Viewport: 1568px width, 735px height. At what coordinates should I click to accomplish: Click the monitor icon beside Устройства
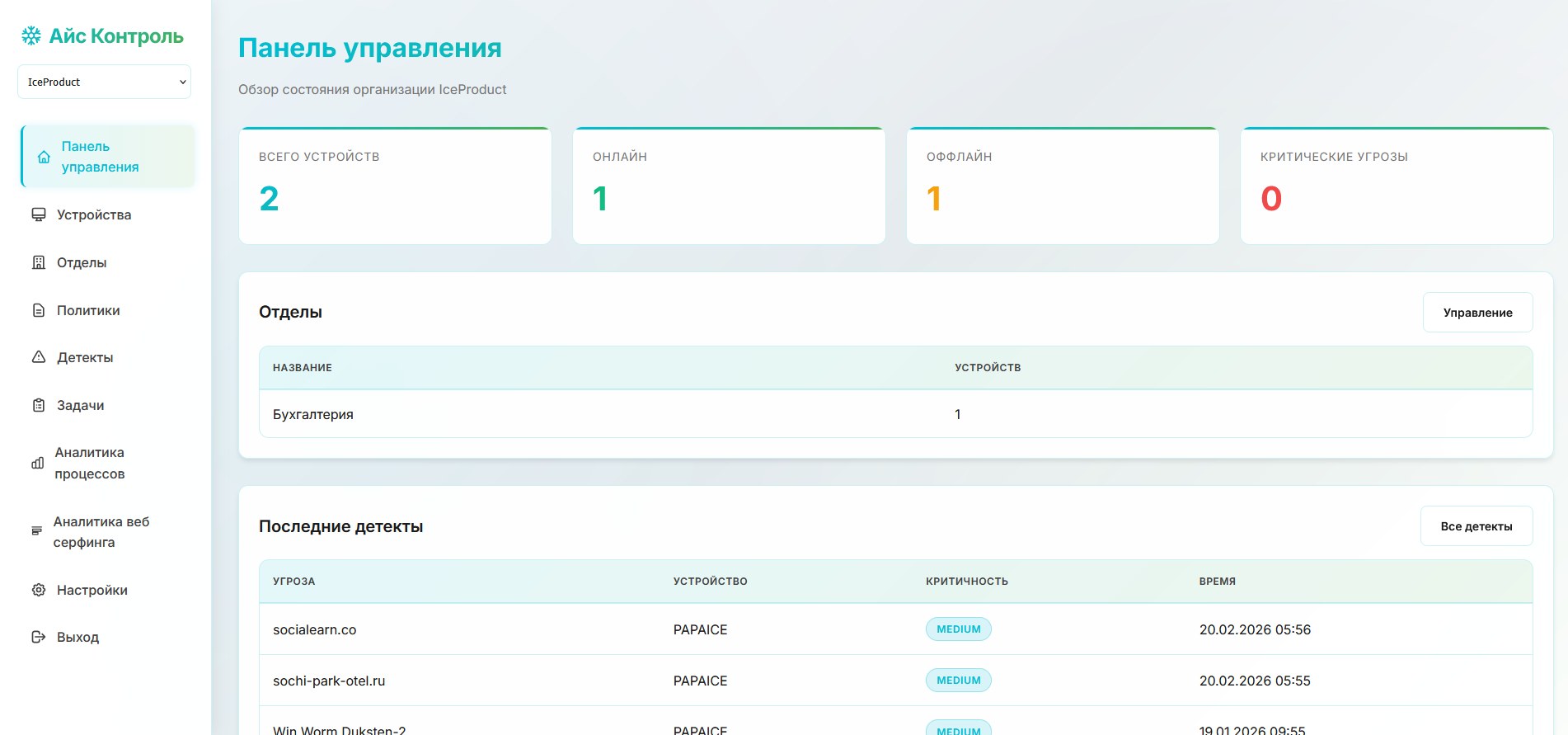39,214
